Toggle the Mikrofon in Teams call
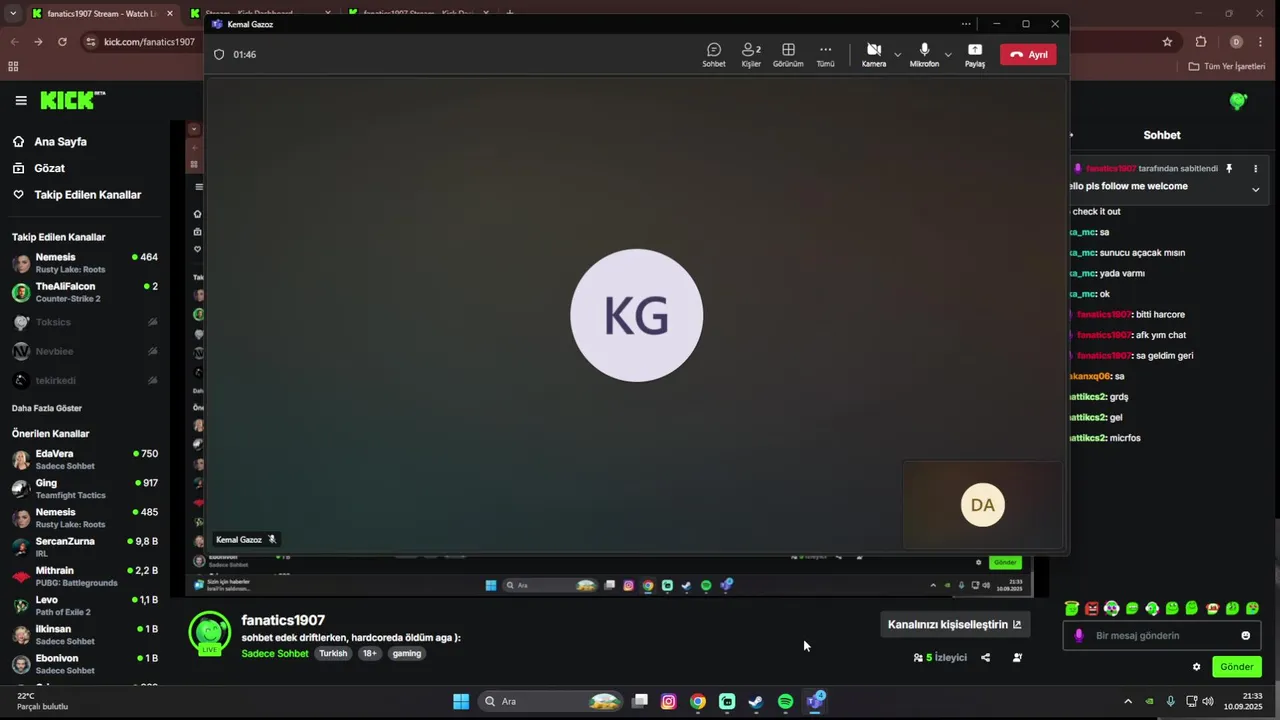The height and width of the screenshot is (720, 1280). click(924, 55)
